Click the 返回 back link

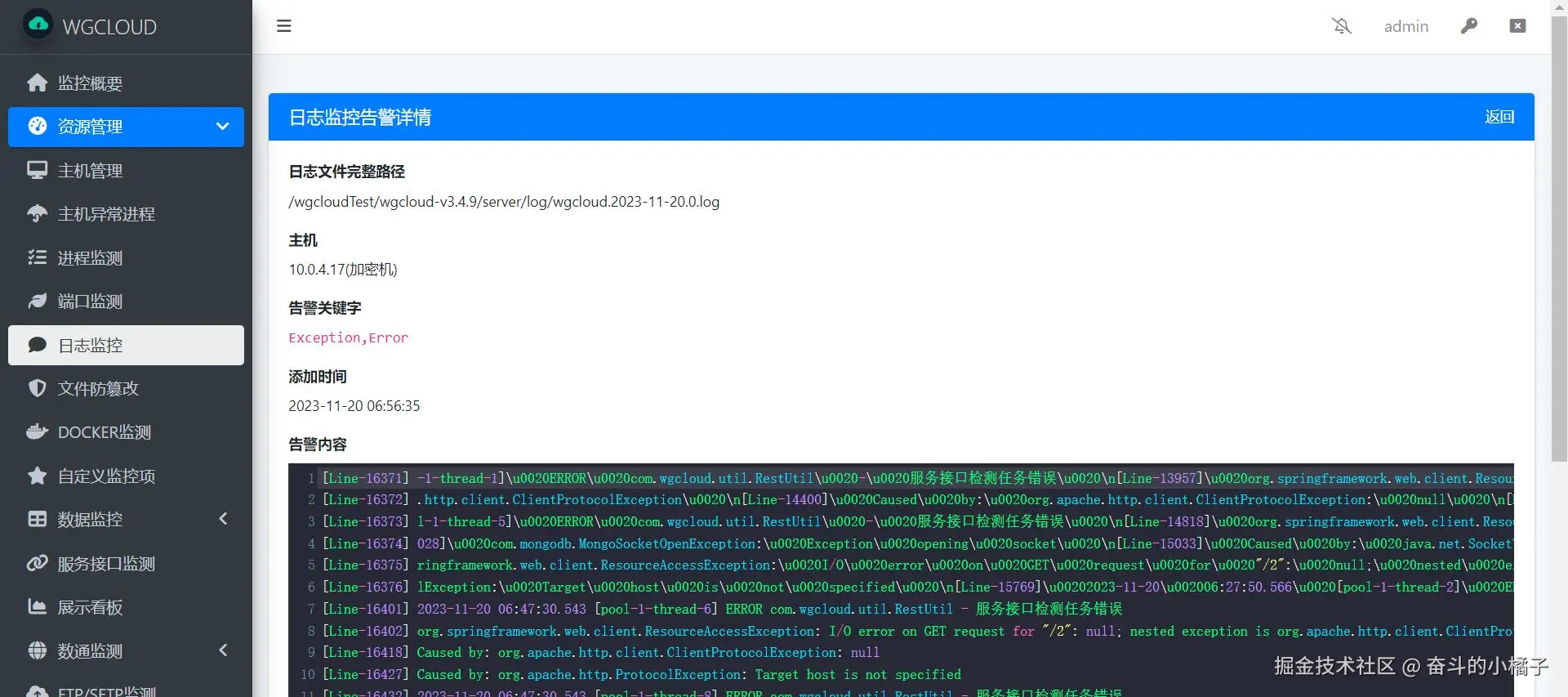point(1499,117)
